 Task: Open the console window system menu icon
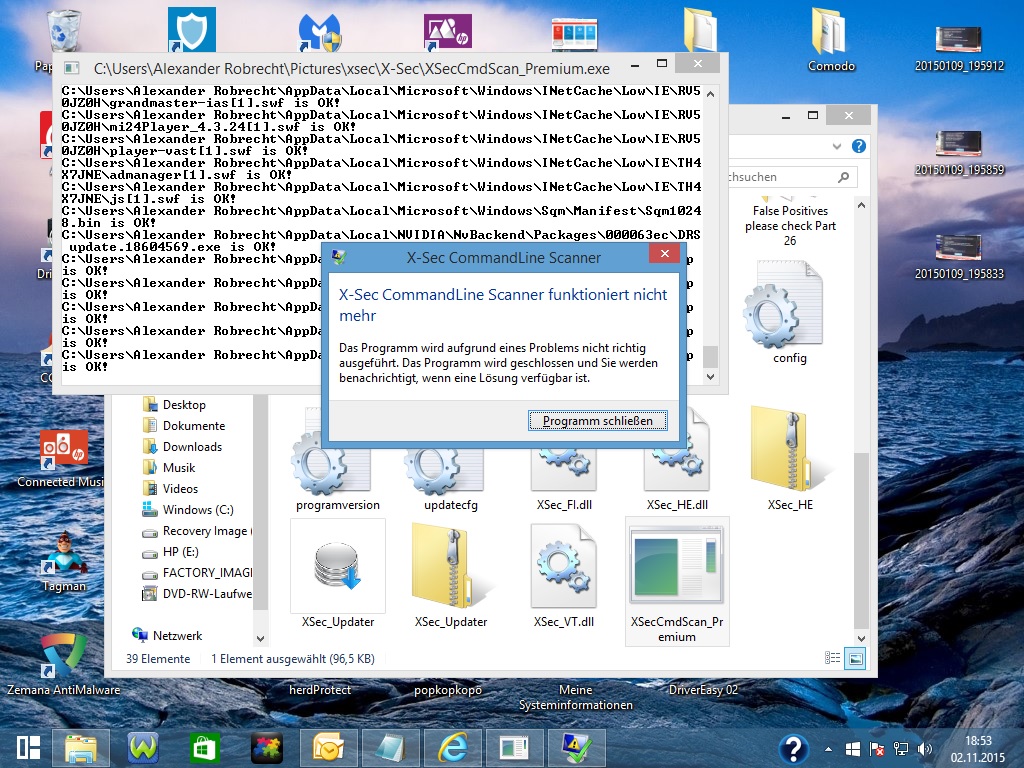point(72,69)
